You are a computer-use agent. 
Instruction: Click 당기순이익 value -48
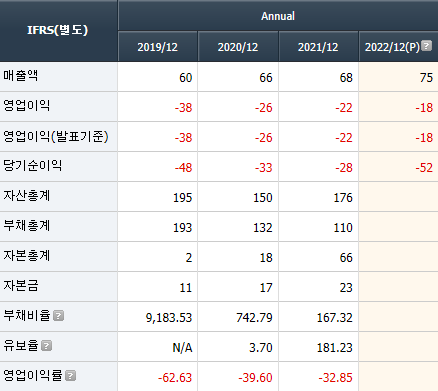coord(183,168)
